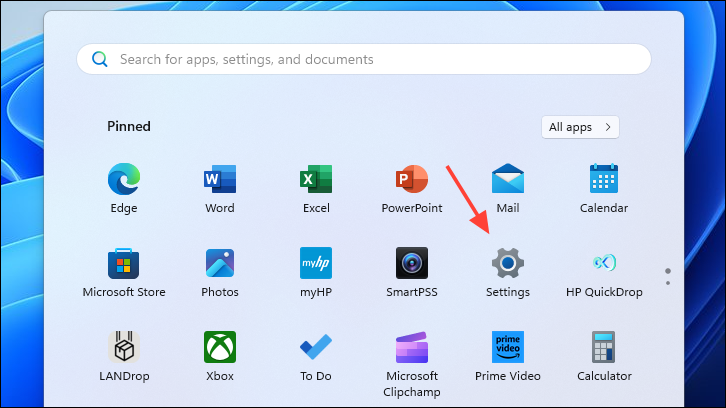Image resolution: width=726 pixels, height=408 pixels.
Task: Open Prime Video app icon
Action: click(508, 347)
